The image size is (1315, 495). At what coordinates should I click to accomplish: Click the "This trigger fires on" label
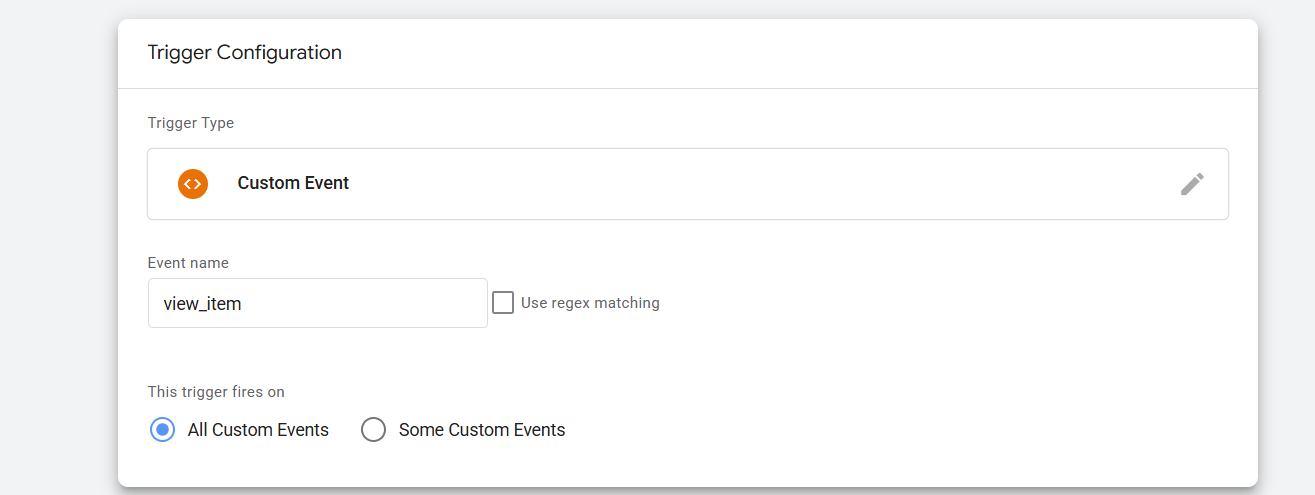(x=223, y=392)
